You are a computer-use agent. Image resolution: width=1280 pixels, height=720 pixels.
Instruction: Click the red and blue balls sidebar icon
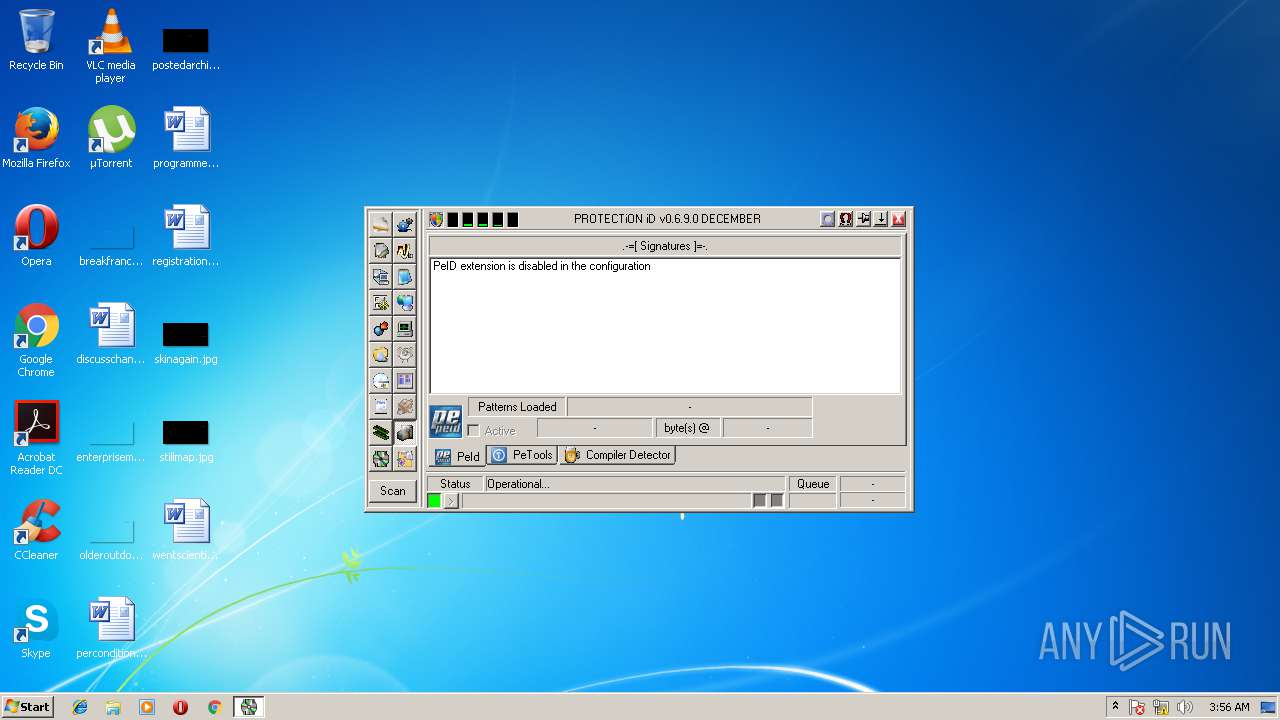pyautogui.click(x=380, y=328)
